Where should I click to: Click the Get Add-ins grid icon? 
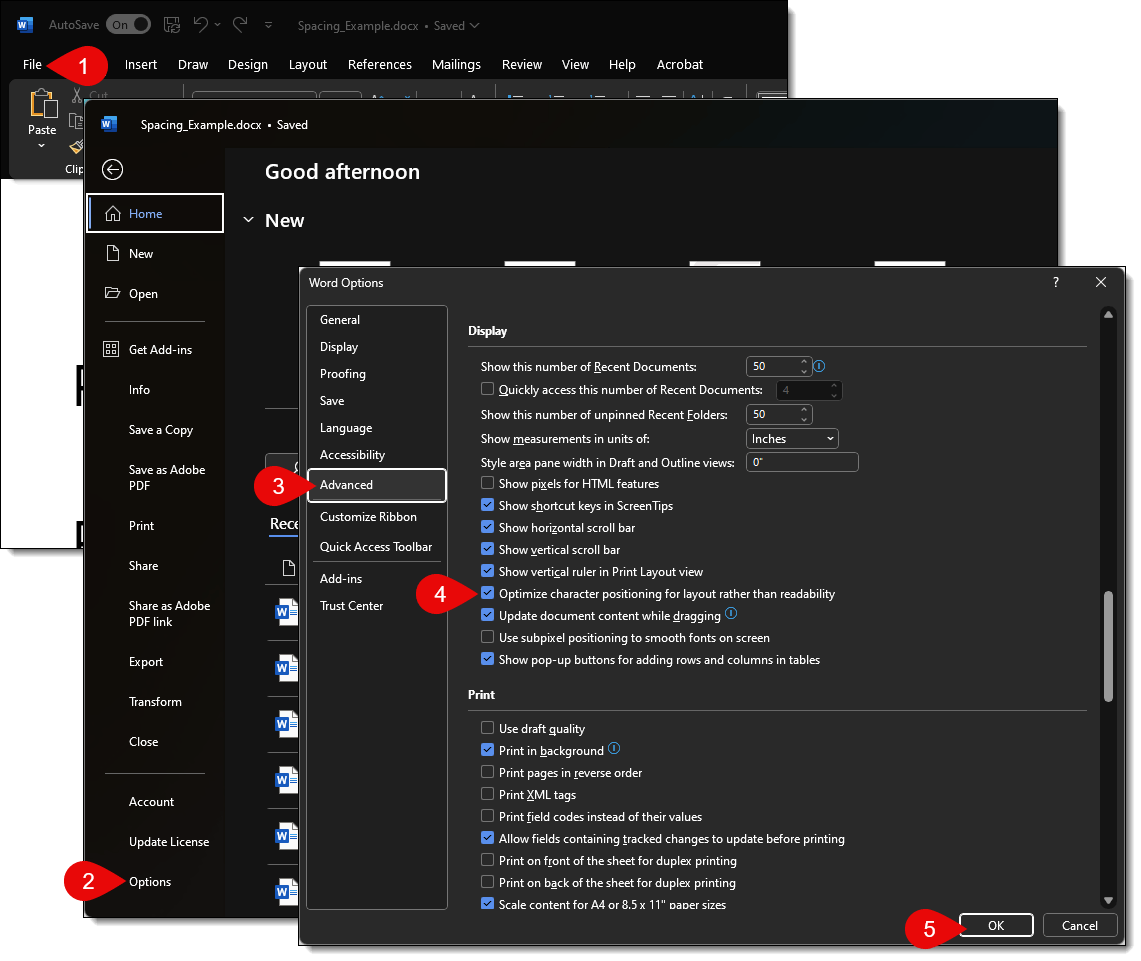(111, 349)
